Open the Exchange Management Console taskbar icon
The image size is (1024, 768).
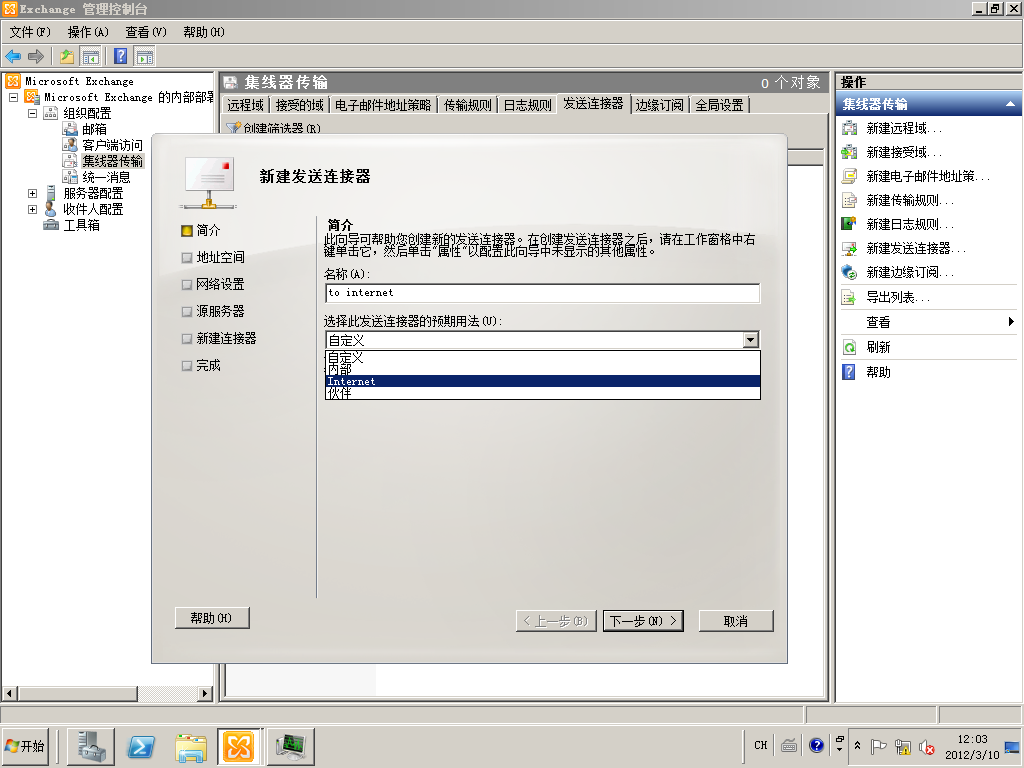point(238,746)
